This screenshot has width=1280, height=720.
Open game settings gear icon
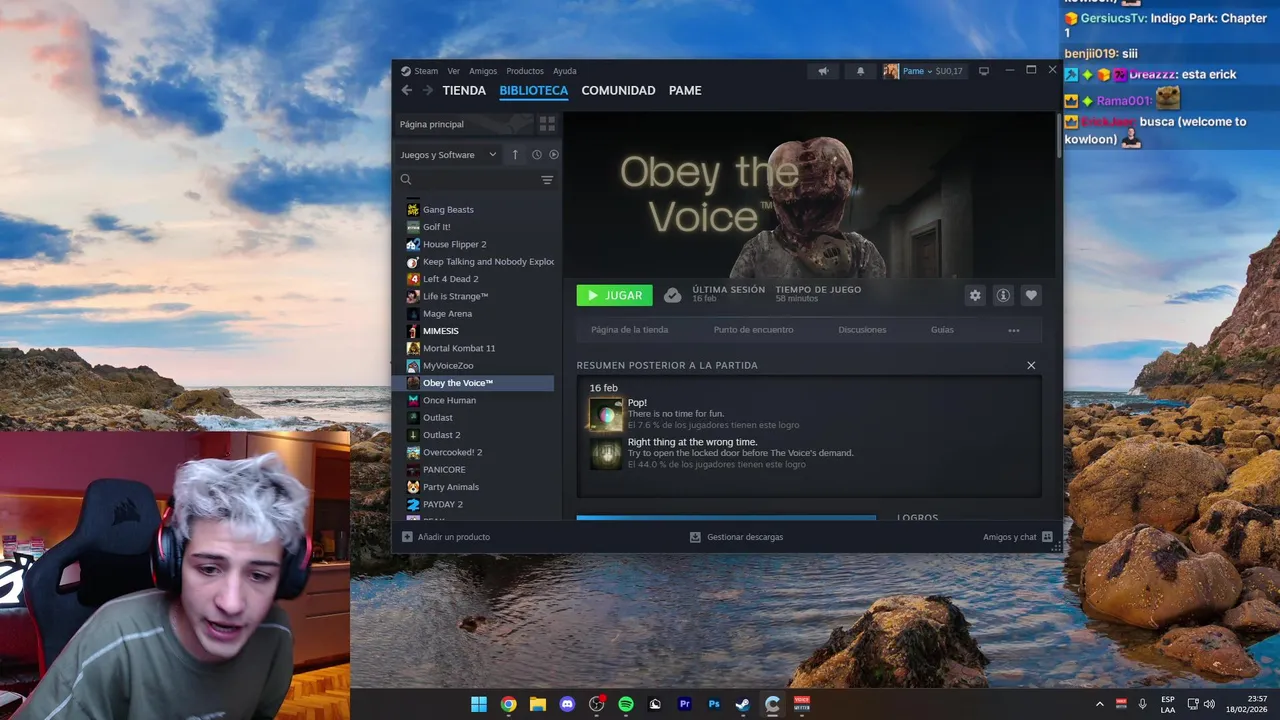click(975, 295)
